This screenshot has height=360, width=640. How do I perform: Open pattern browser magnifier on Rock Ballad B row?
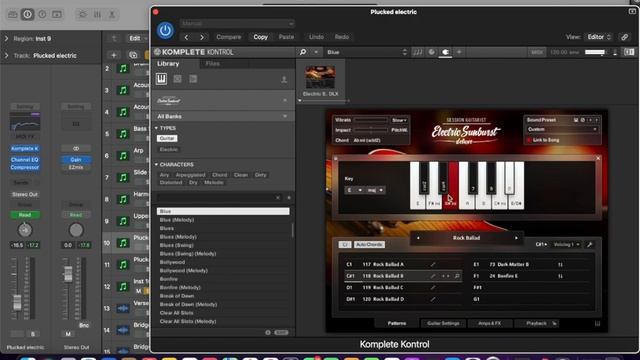click(457, 276)
